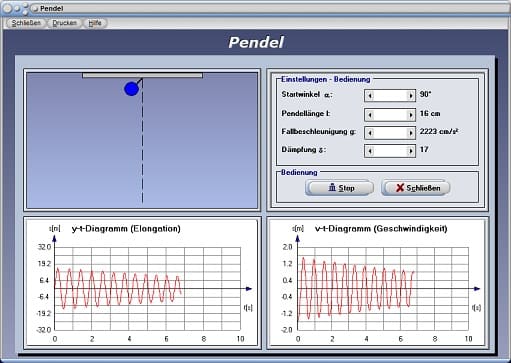Increase Dämpfung with right arrow
The width and height of the screenshot is (511, 363).
(411, 151)
